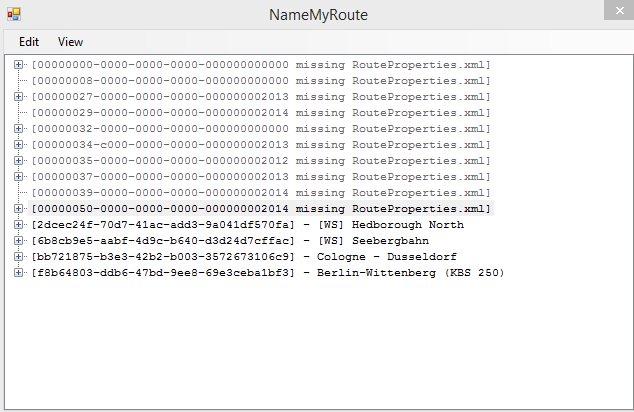This screenshot has width=634, height=412.
Task: Select the 00000035 missing RouteProperties entry
Action: pos(260,161)
